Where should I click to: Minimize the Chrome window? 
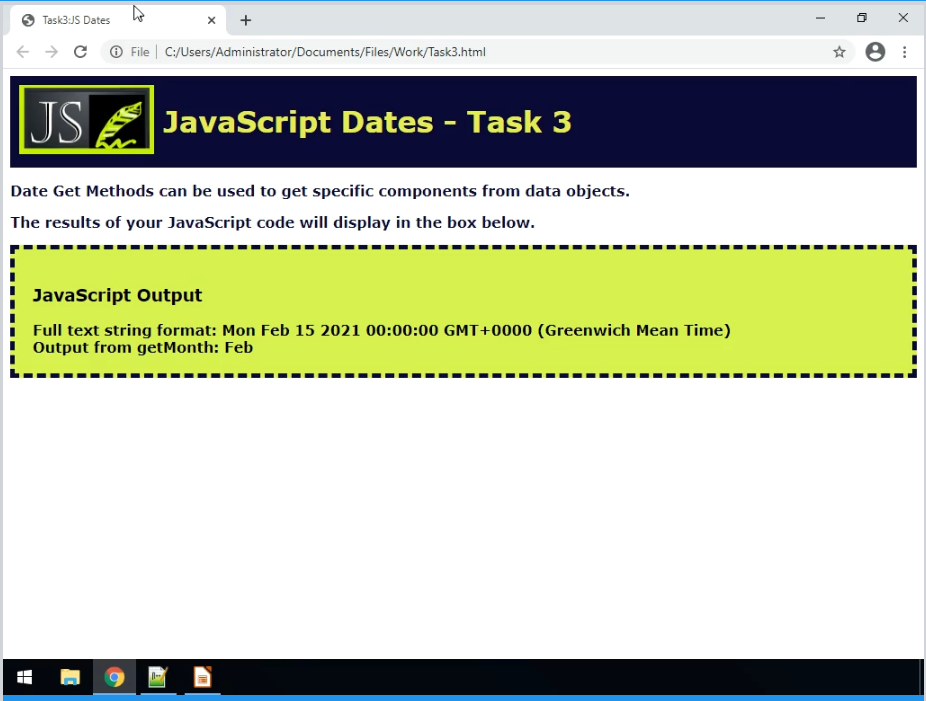(x=820, y=18)
